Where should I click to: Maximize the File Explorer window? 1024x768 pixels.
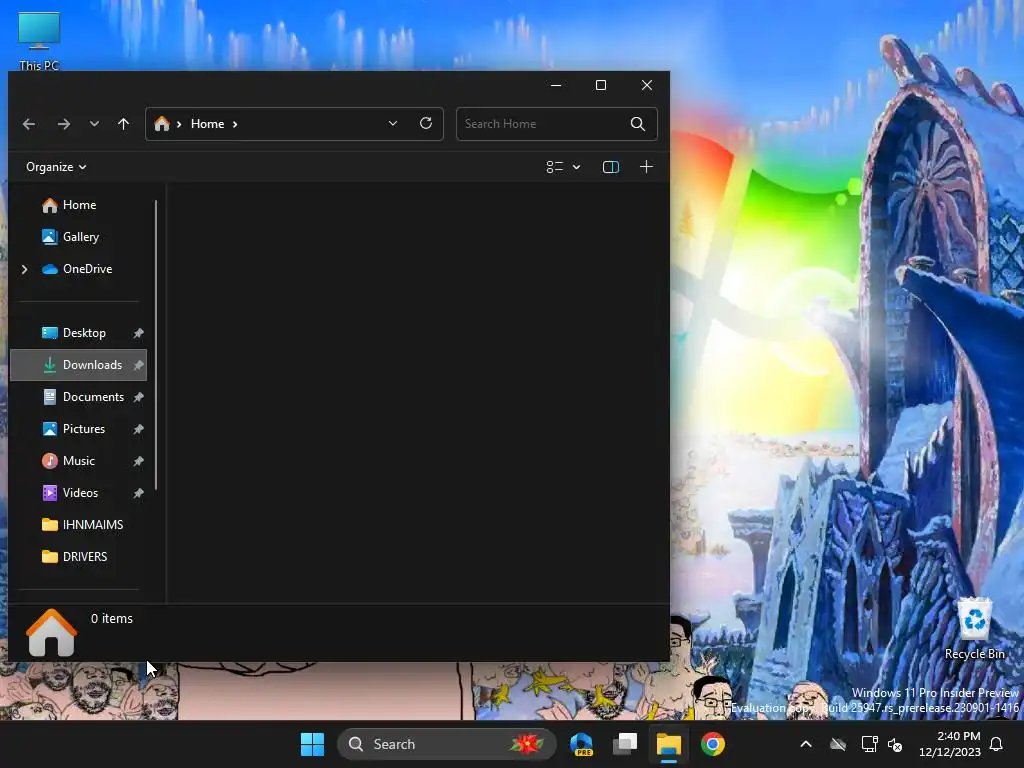click(601, 85)
